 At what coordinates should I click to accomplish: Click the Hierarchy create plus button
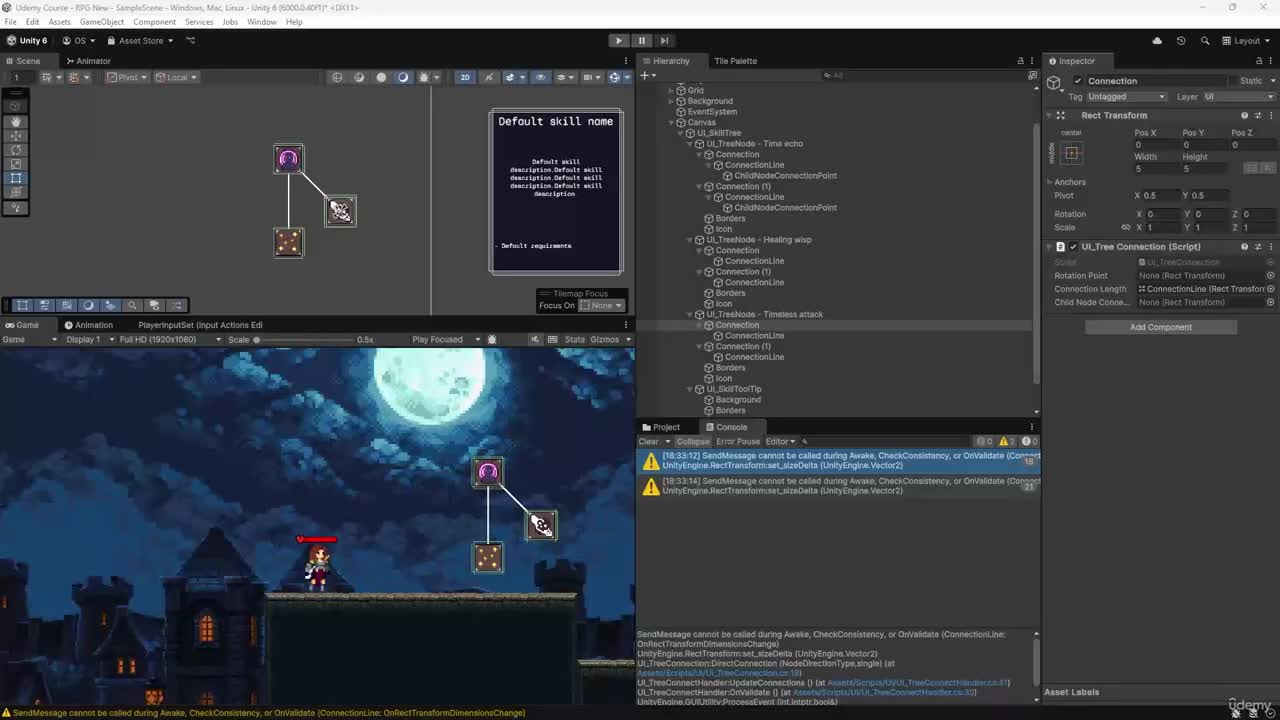(x=646, y=76)
